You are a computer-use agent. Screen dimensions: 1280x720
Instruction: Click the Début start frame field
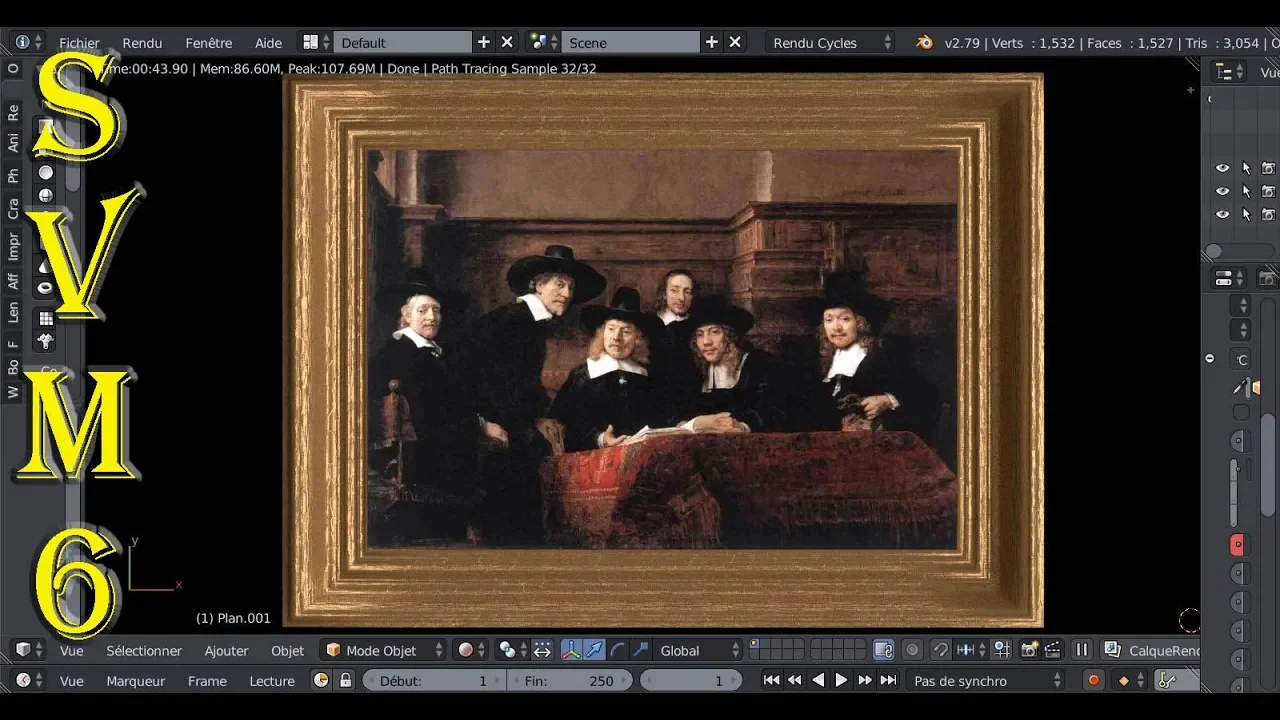[x=434, y=680]
